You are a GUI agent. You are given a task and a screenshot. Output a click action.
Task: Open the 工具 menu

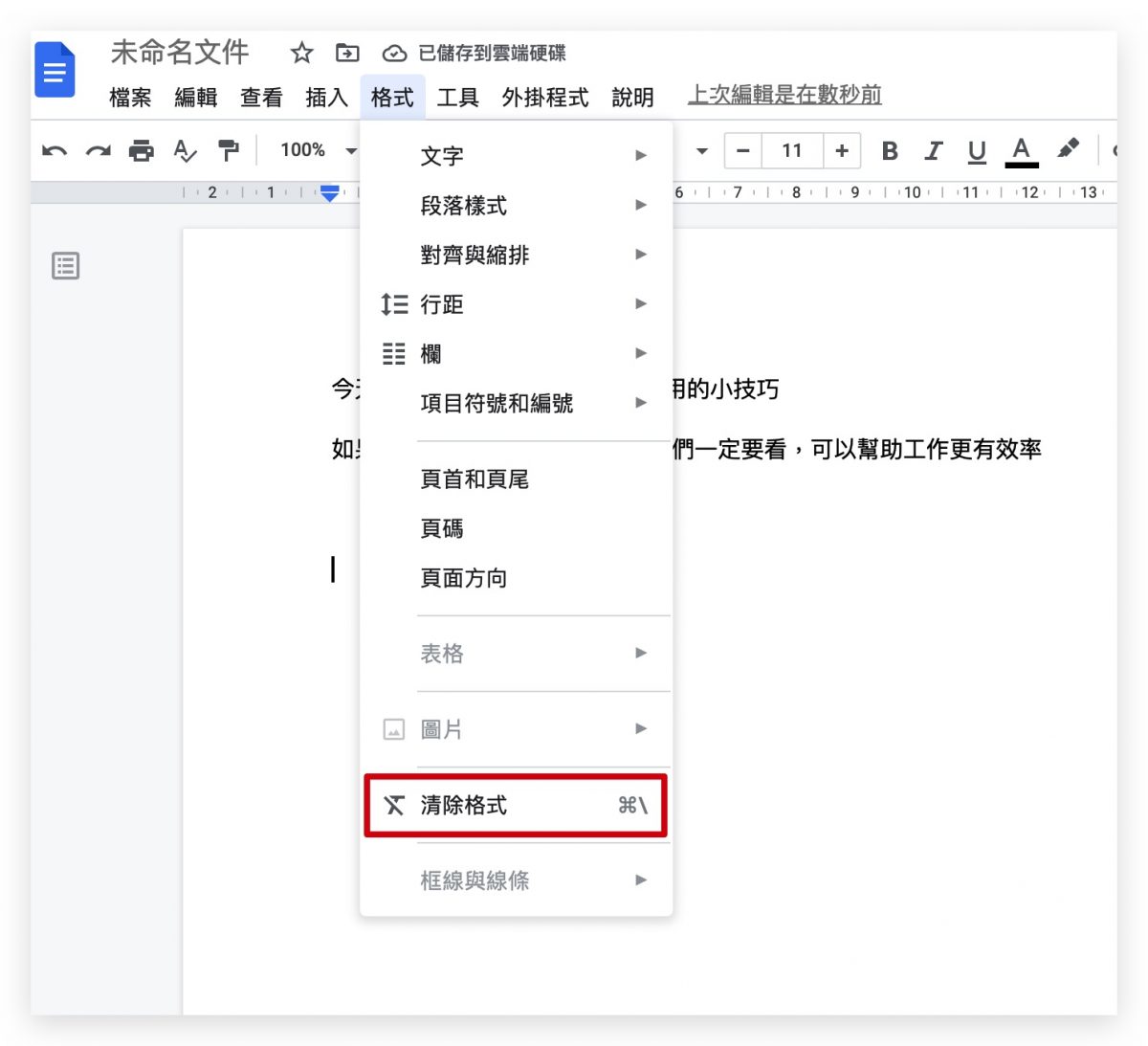click(457, 98)
